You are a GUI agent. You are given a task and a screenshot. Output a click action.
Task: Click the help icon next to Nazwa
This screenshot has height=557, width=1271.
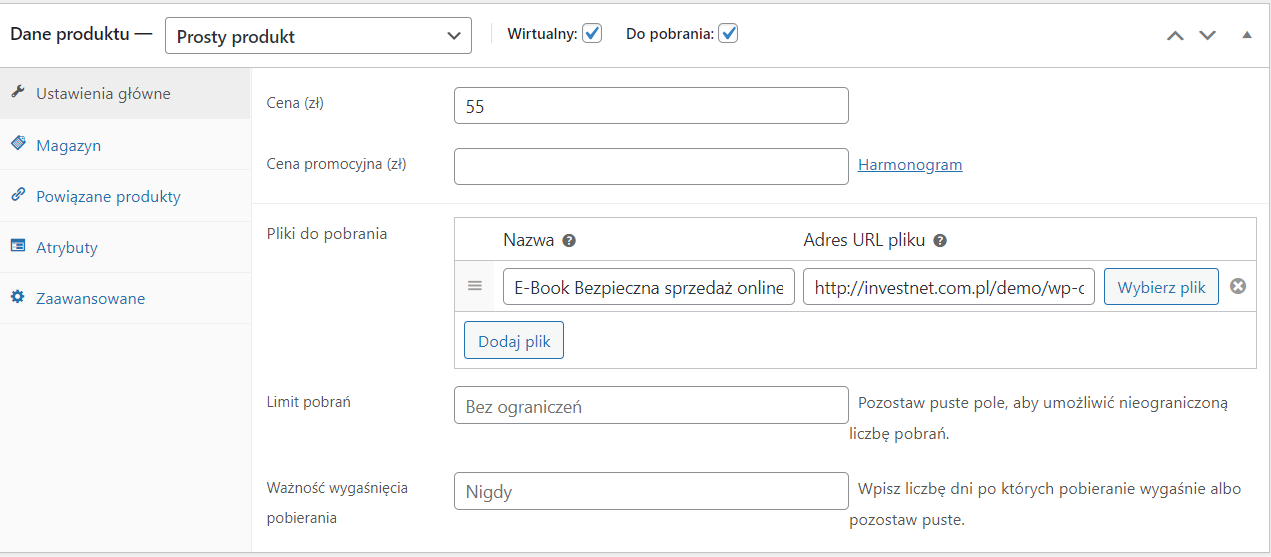click(569, 241)
